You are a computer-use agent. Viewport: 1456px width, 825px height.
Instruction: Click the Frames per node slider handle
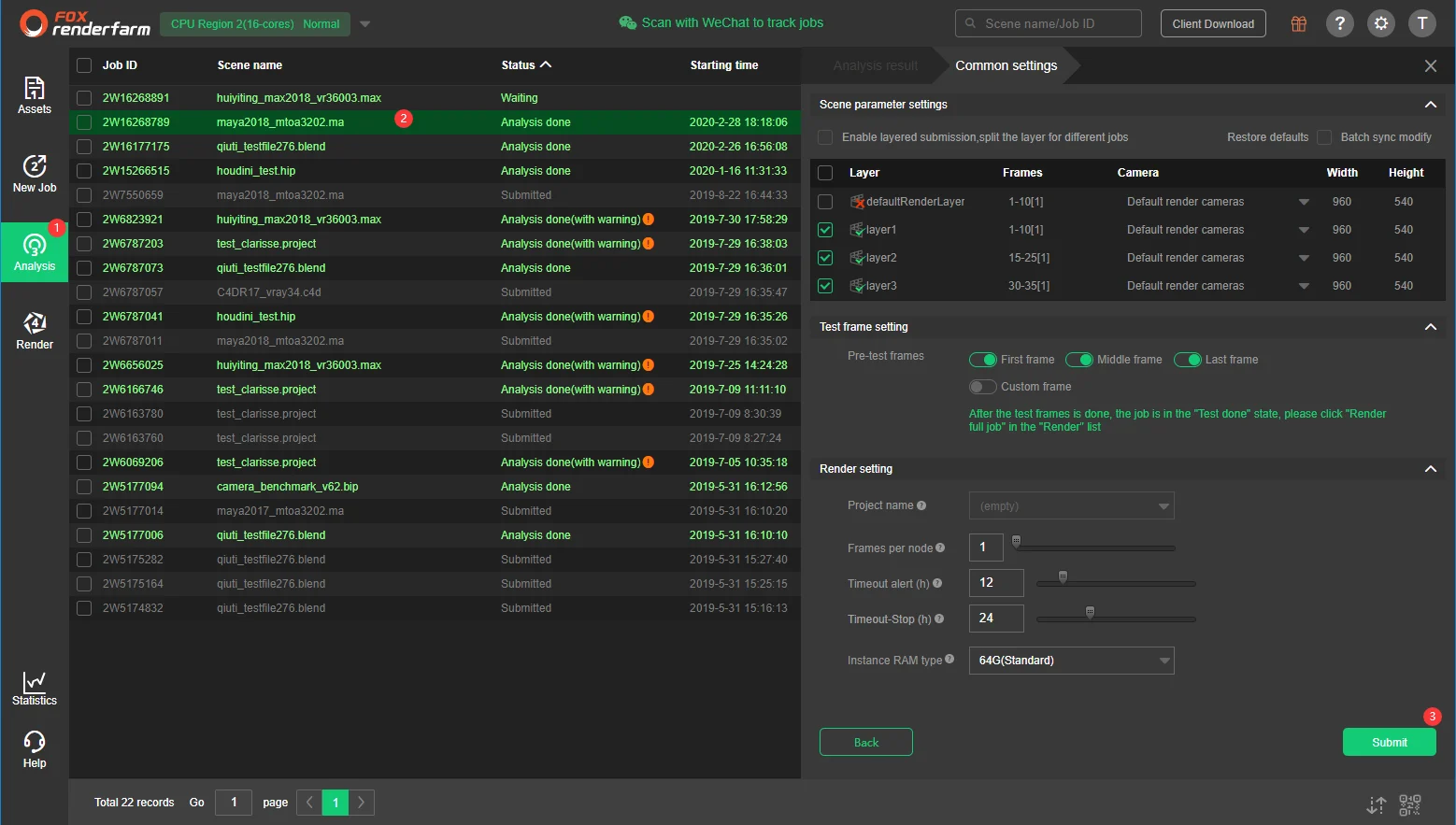click(1016, 541)
